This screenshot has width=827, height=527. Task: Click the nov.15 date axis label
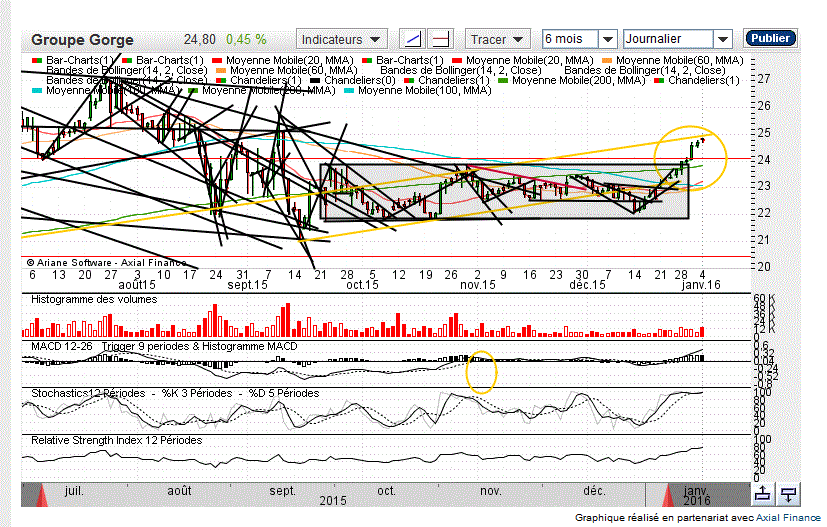(x=477, y=285)
